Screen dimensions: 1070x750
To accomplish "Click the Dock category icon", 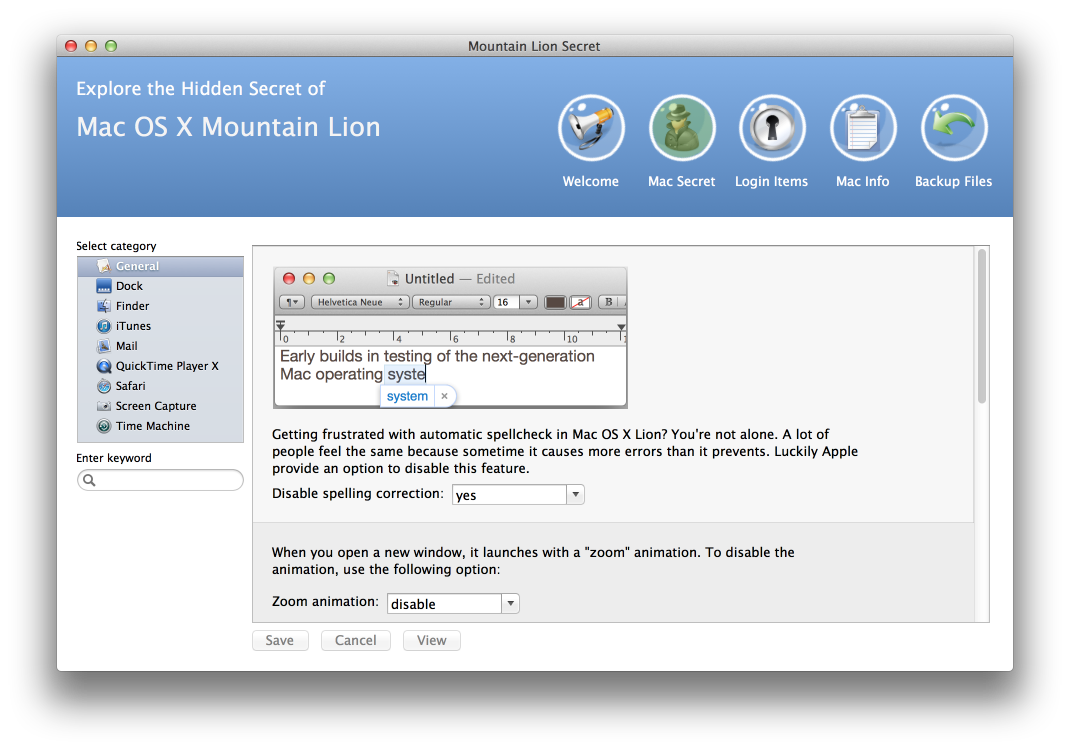I will point(104,286).
